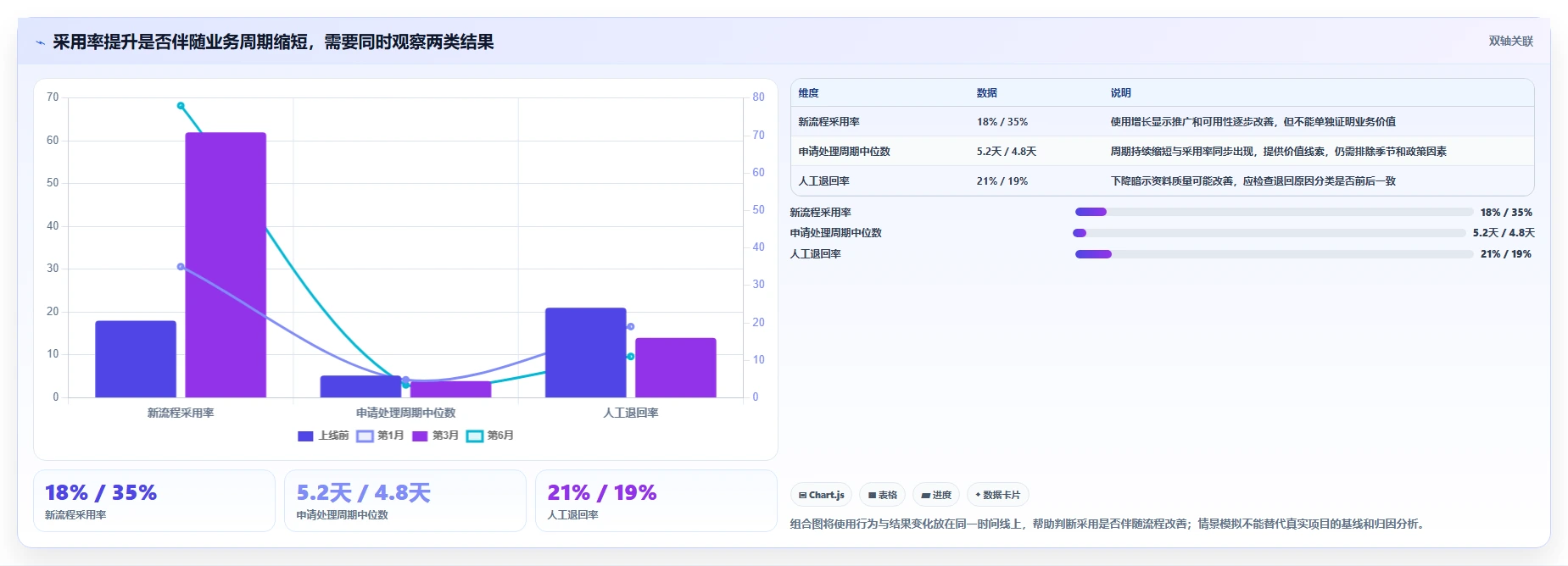Click the Chart.js chip

click(x=821, y=495)
